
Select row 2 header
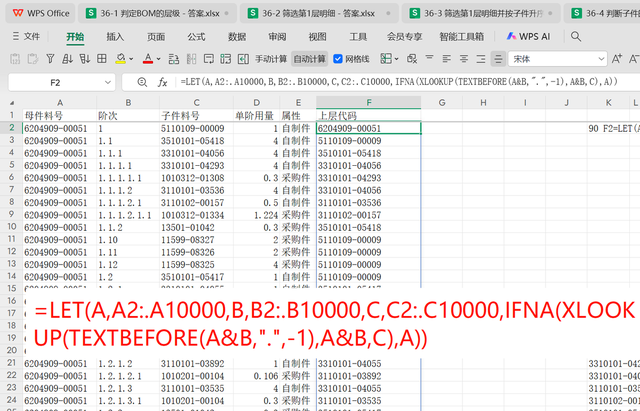click(11, 128)
